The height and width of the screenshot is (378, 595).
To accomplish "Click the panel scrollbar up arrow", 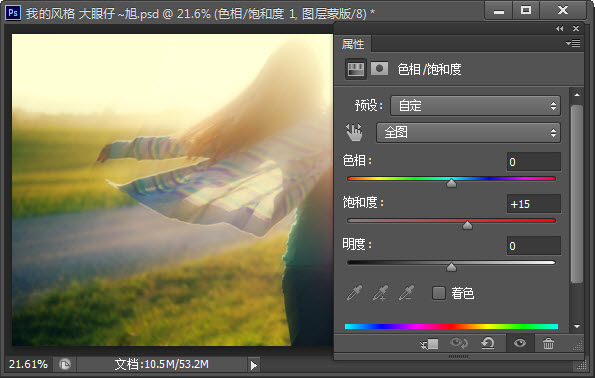I will click(x=577, y=95).
